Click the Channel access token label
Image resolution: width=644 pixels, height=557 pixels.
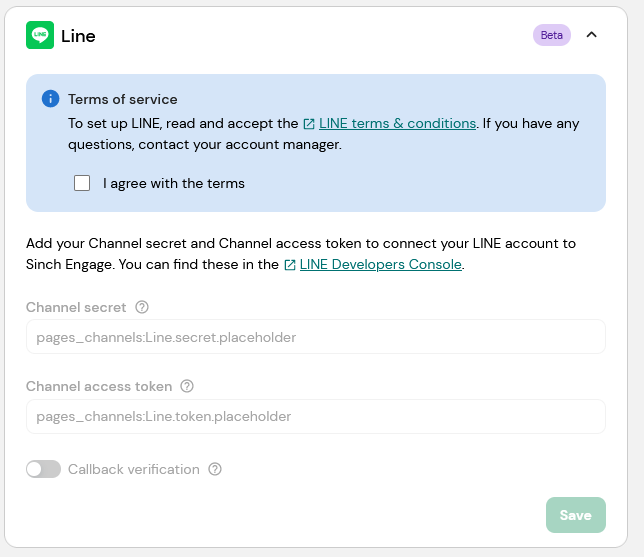pyautogui.click(x=99, y=386)
